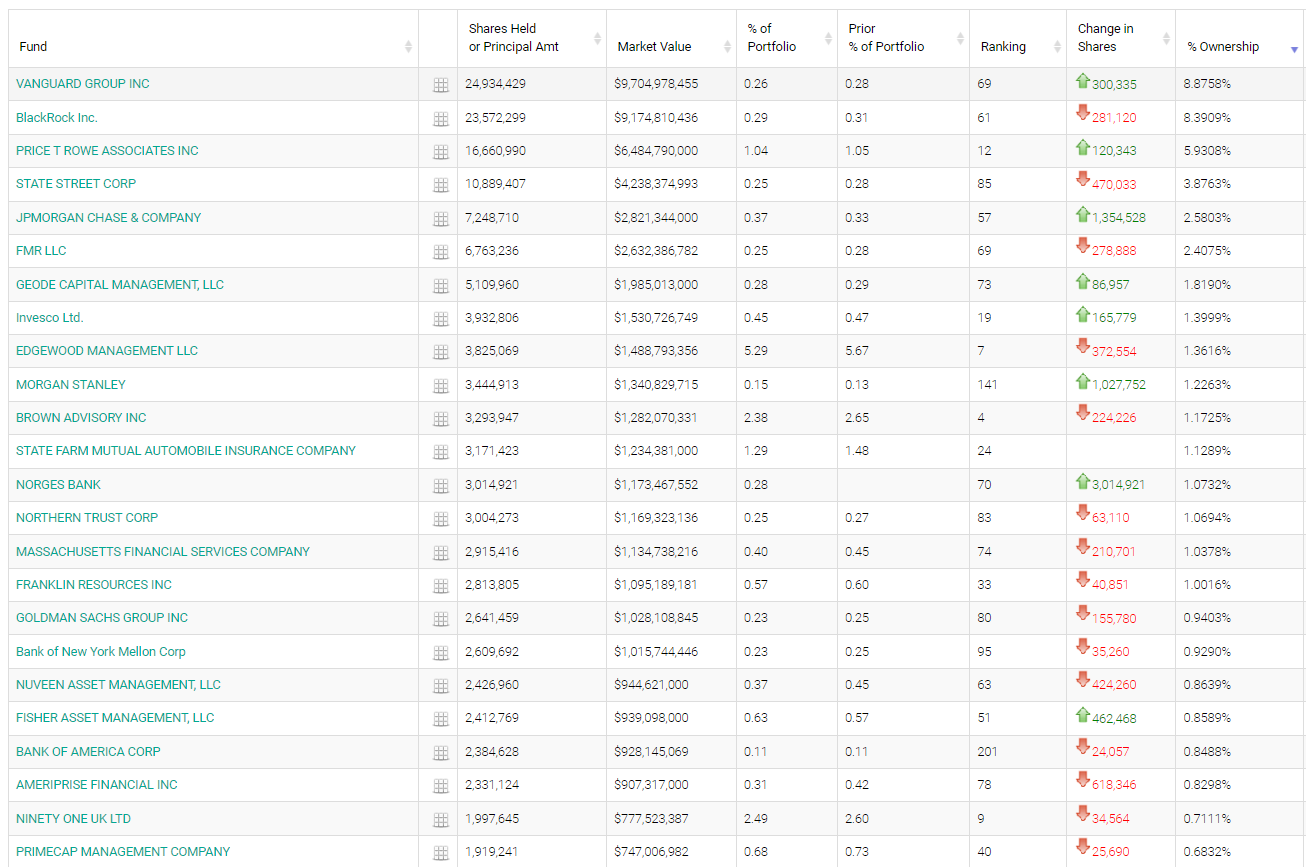Viewport: 1306px width, 867px height.
Task: Open FRANKLIN RESOURCES INC link
Action: pyautogui.click(x=94, y=585)
